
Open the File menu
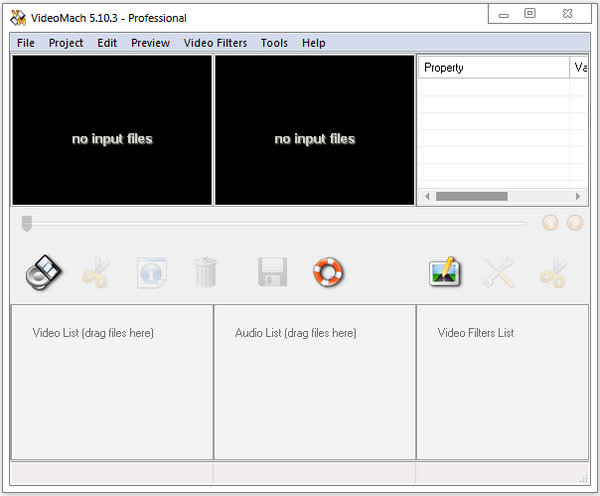coord(25,43)
